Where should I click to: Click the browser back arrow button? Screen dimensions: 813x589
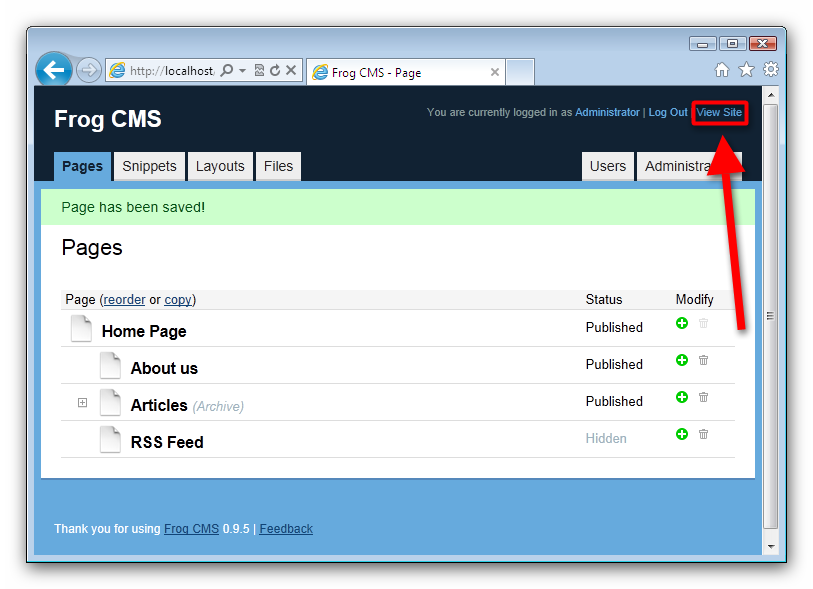pyautogui.click(x=54, y=70)
